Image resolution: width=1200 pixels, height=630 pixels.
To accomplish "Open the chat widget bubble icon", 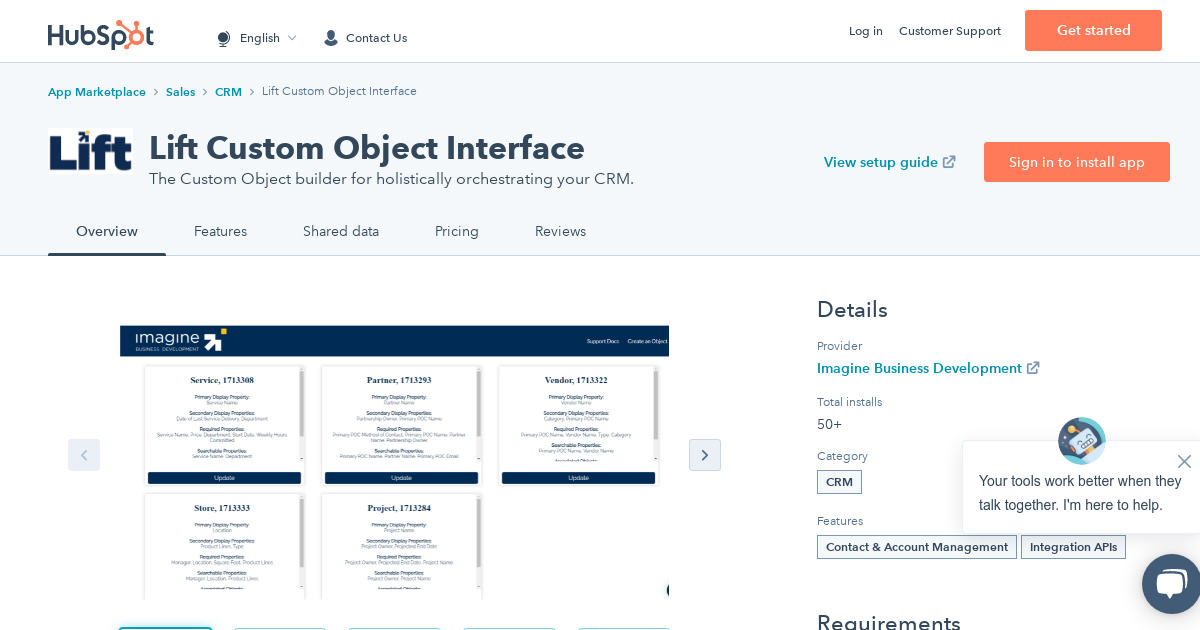I will click(x=1170, y=584).
